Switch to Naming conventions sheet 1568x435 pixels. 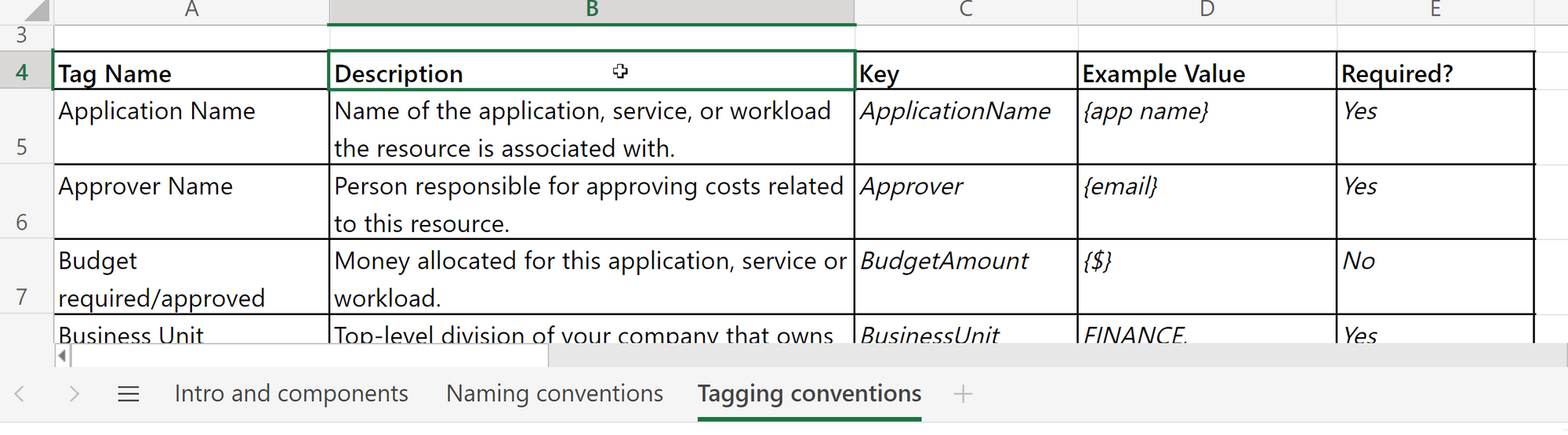(554, 393)
